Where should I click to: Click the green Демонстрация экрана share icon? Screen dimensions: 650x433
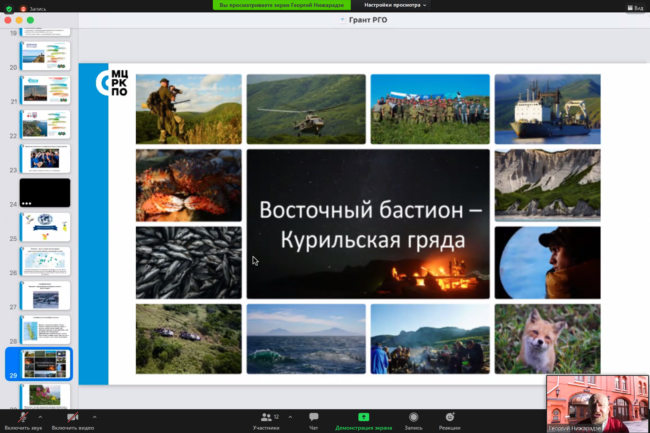(364, 417)
